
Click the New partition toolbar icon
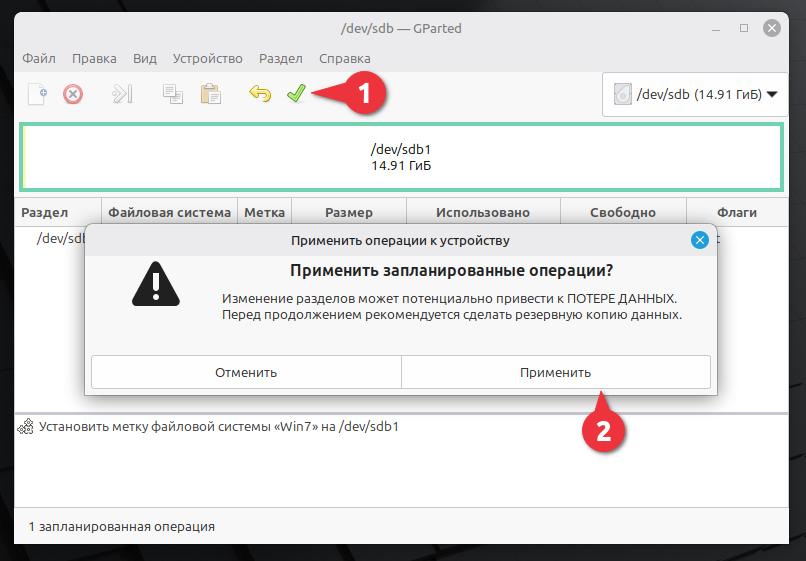point(38,94)
